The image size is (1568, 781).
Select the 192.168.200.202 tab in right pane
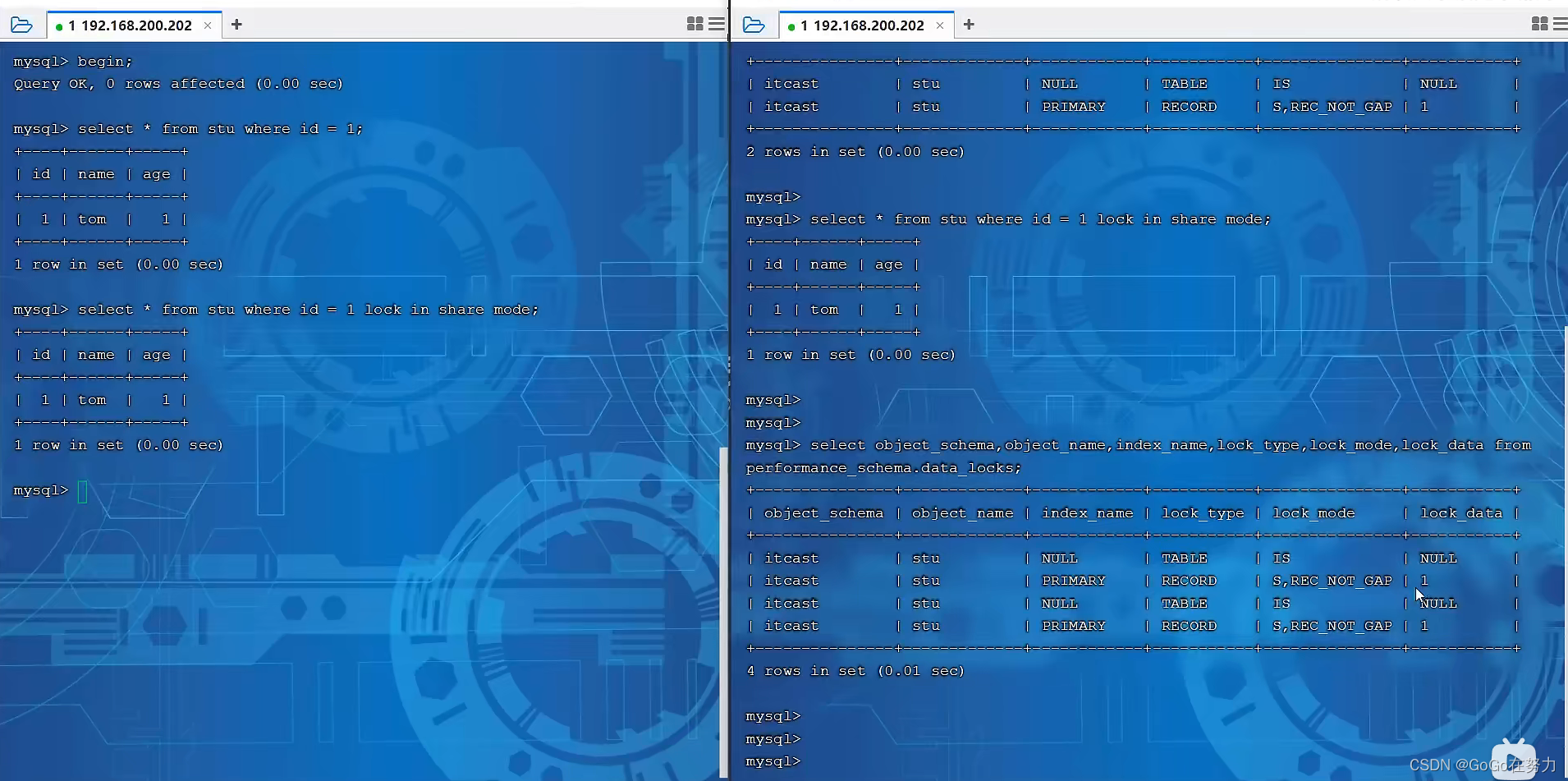tap(867, 25)
